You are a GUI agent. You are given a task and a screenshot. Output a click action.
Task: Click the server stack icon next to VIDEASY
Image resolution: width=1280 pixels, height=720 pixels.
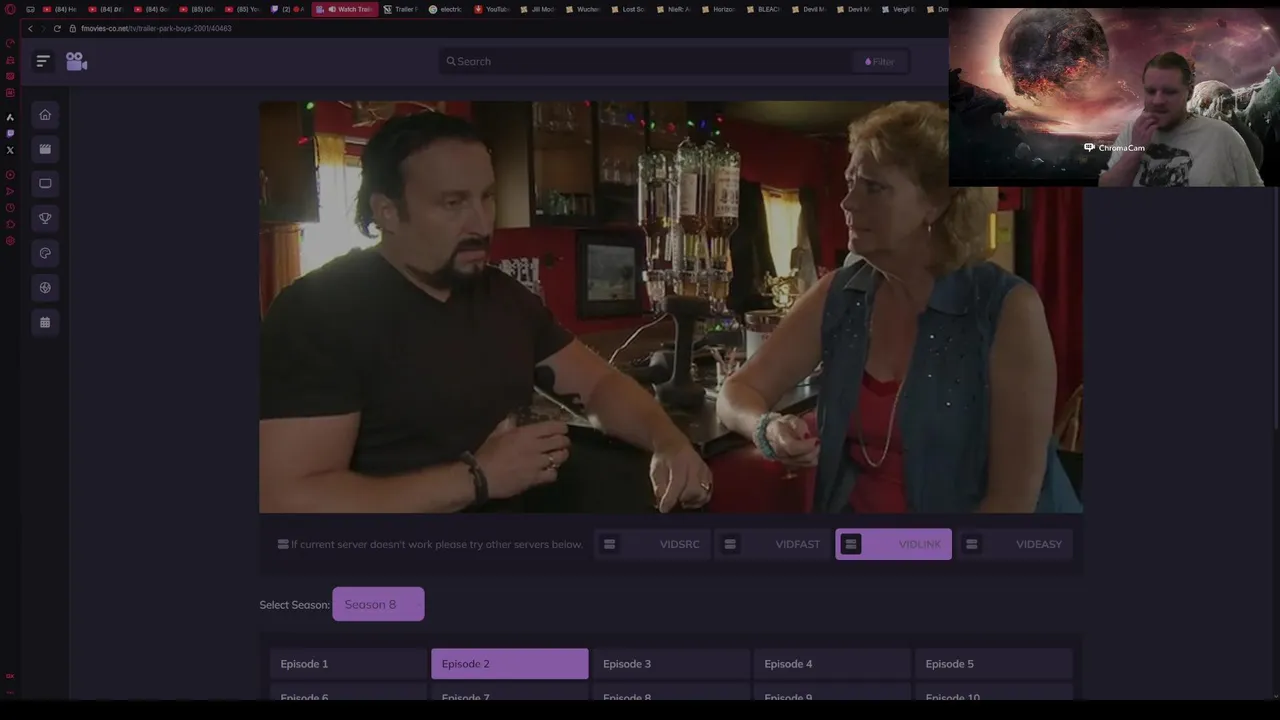click(971, 544)
